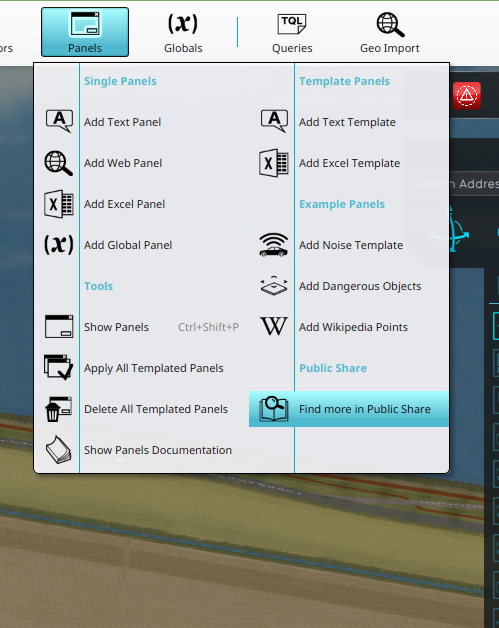Screen dimensions: 499x628
Task: Click the Delete All Templated Panels trash icon
Action: [x=59, y=409]
